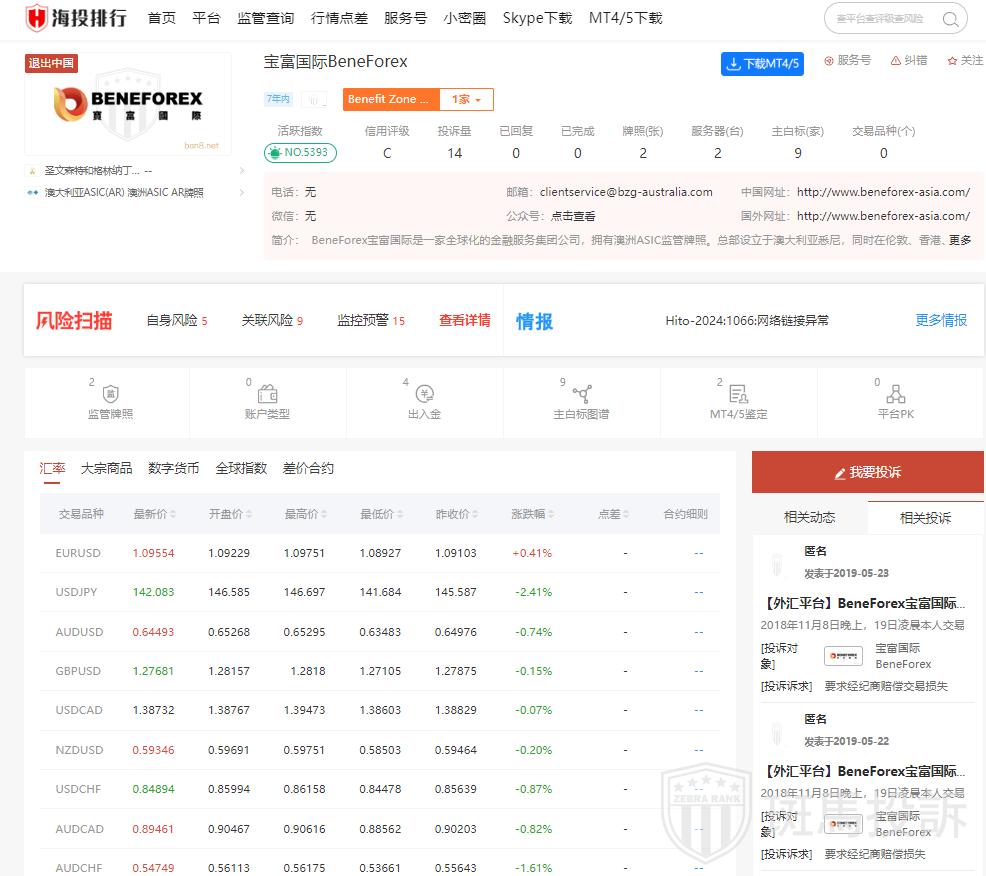Switch to the 大宗商品 tab
This screenshot has width=986, height=876.
coord(106,468)
